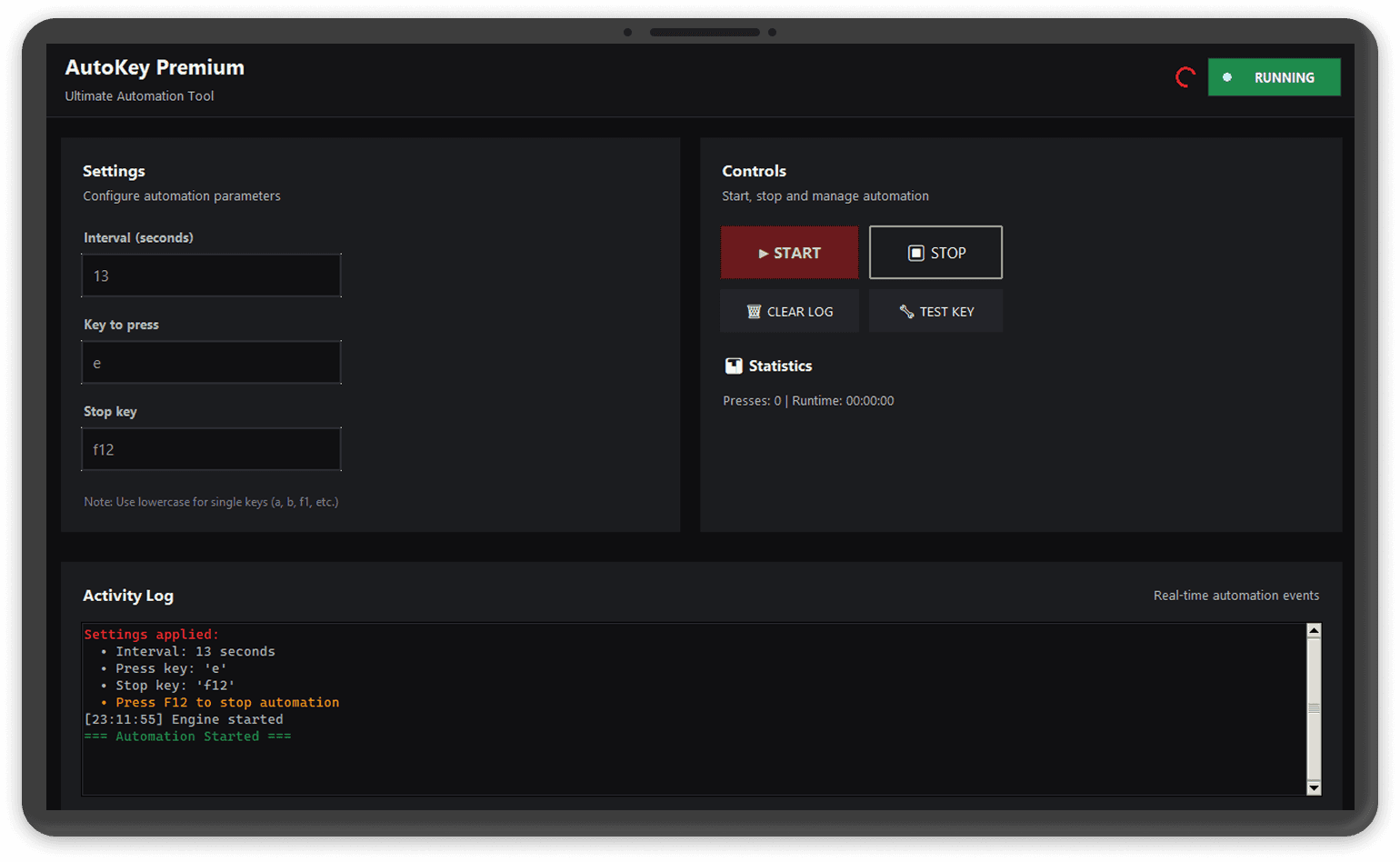
Task: Click inside the Stop key field
Action: tap(211, 448)
